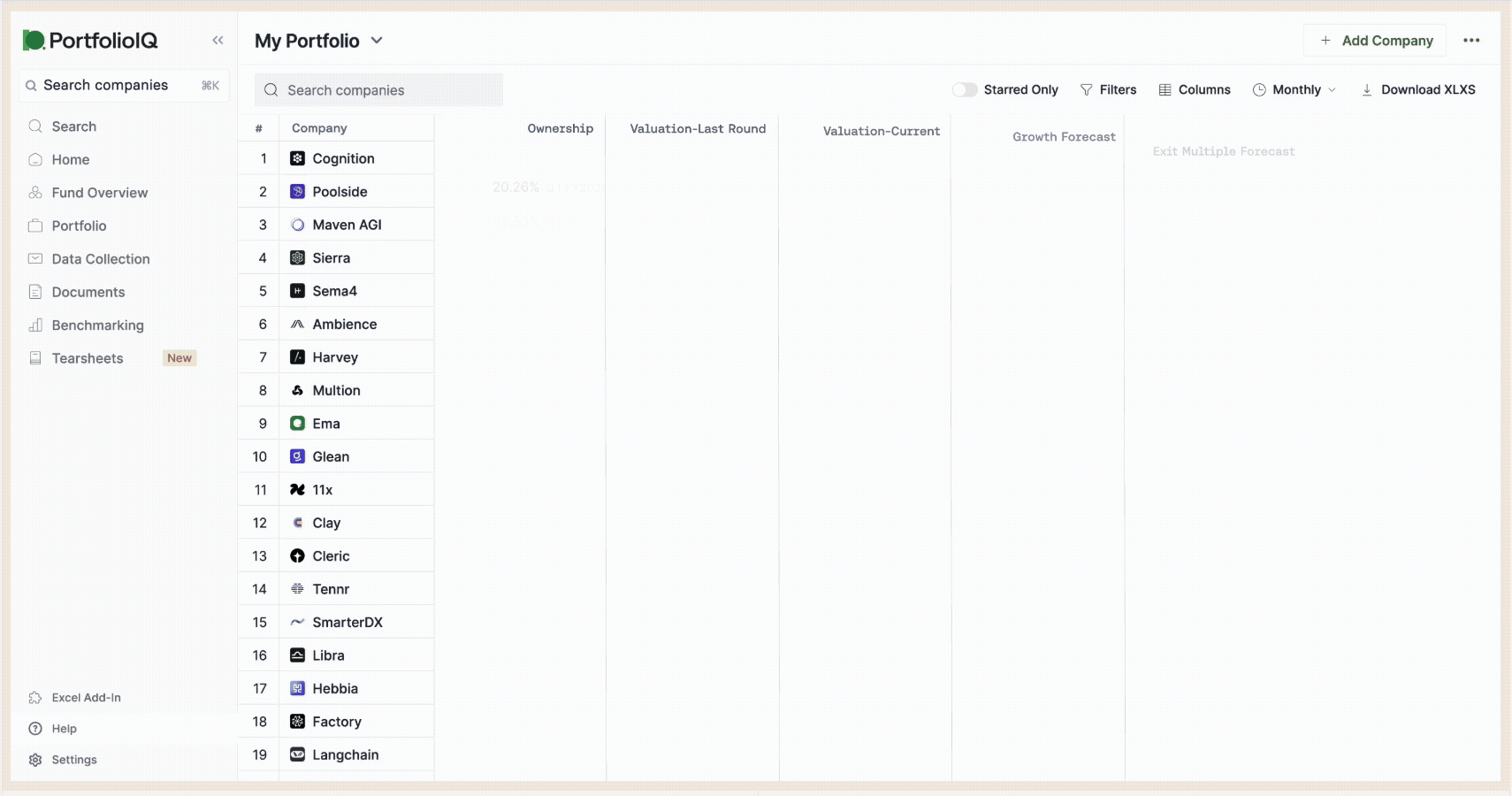Screen dimensions: 1512x796
Task: Click the Hebbia company logo icon
Action: (x=298, y=689)
